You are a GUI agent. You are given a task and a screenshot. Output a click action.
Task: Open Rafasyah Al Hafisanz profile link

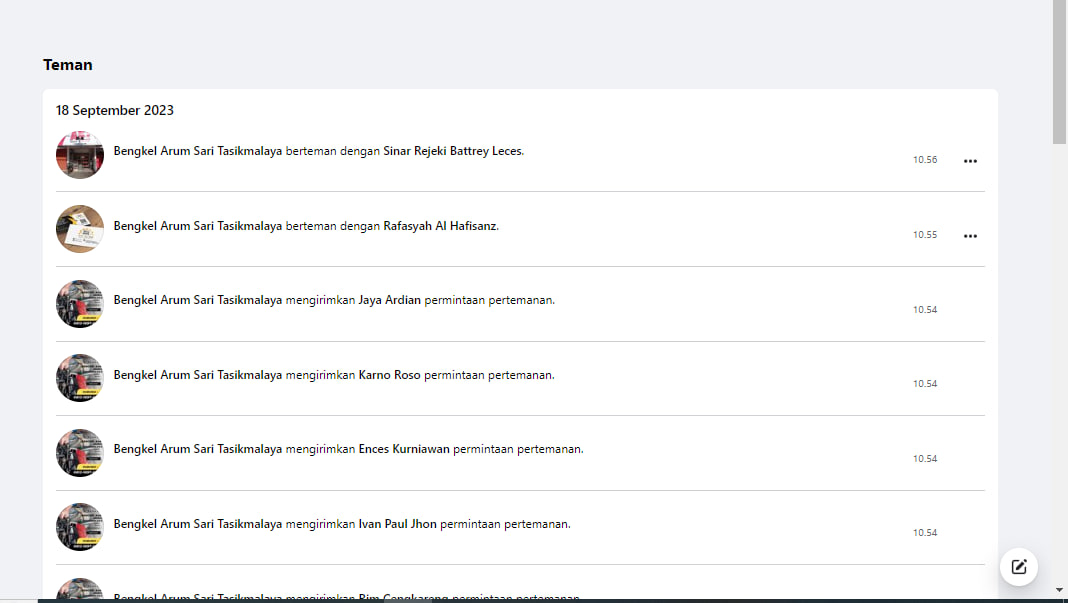tap(440, 226)
